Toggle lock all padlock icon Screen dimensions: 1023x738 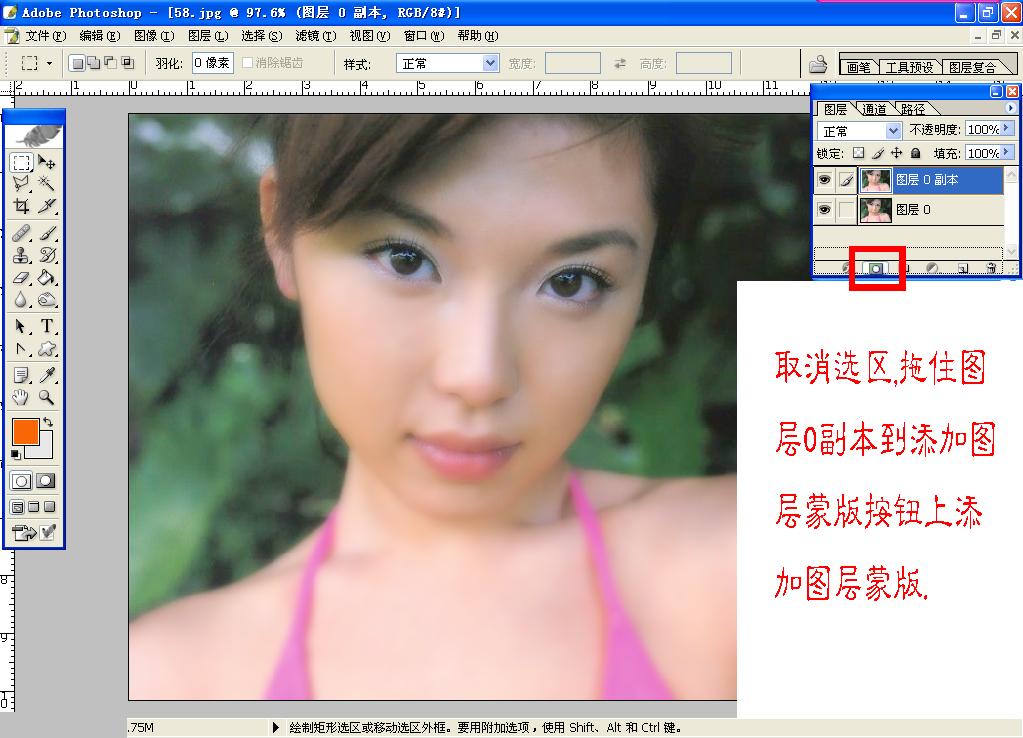pos(915,153)
